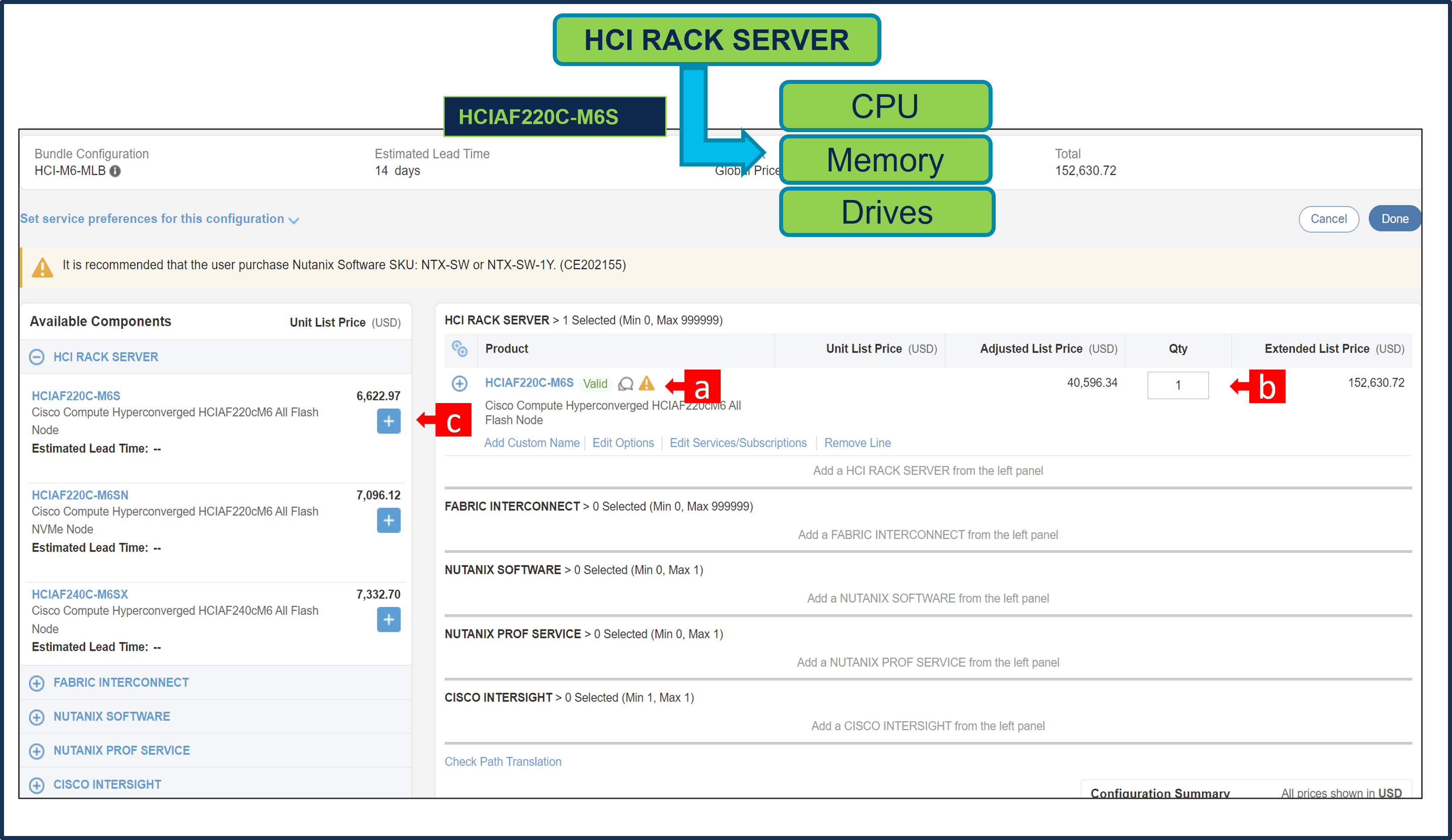Click the warning icon on HCIAF220C-M6S line
The image size is (1452, 840).
pos(647,383)
